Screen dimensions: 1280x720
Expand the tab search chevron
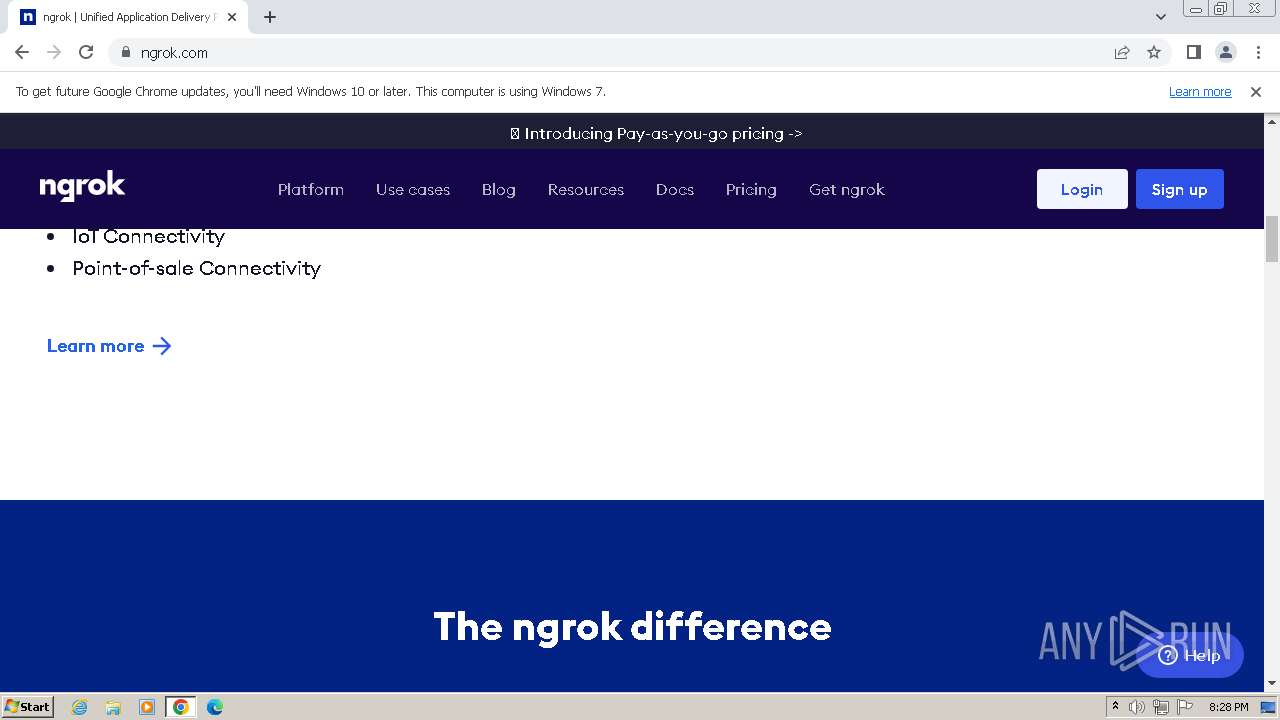(1161, 17)
